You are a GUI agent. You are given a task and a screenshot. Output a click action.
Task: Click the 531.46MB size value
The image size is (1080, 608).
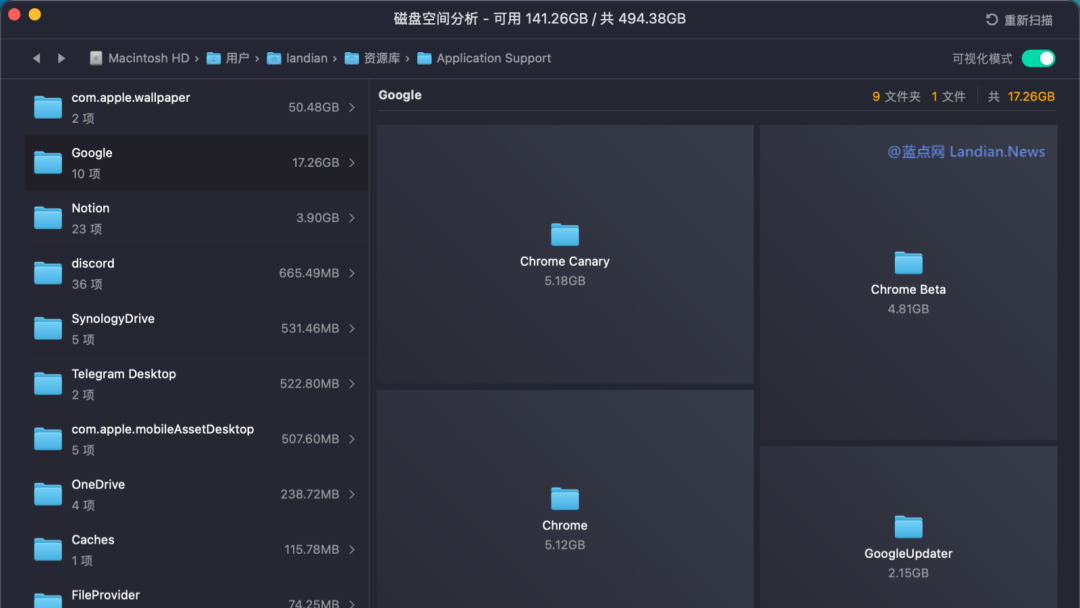click(310, 328)
